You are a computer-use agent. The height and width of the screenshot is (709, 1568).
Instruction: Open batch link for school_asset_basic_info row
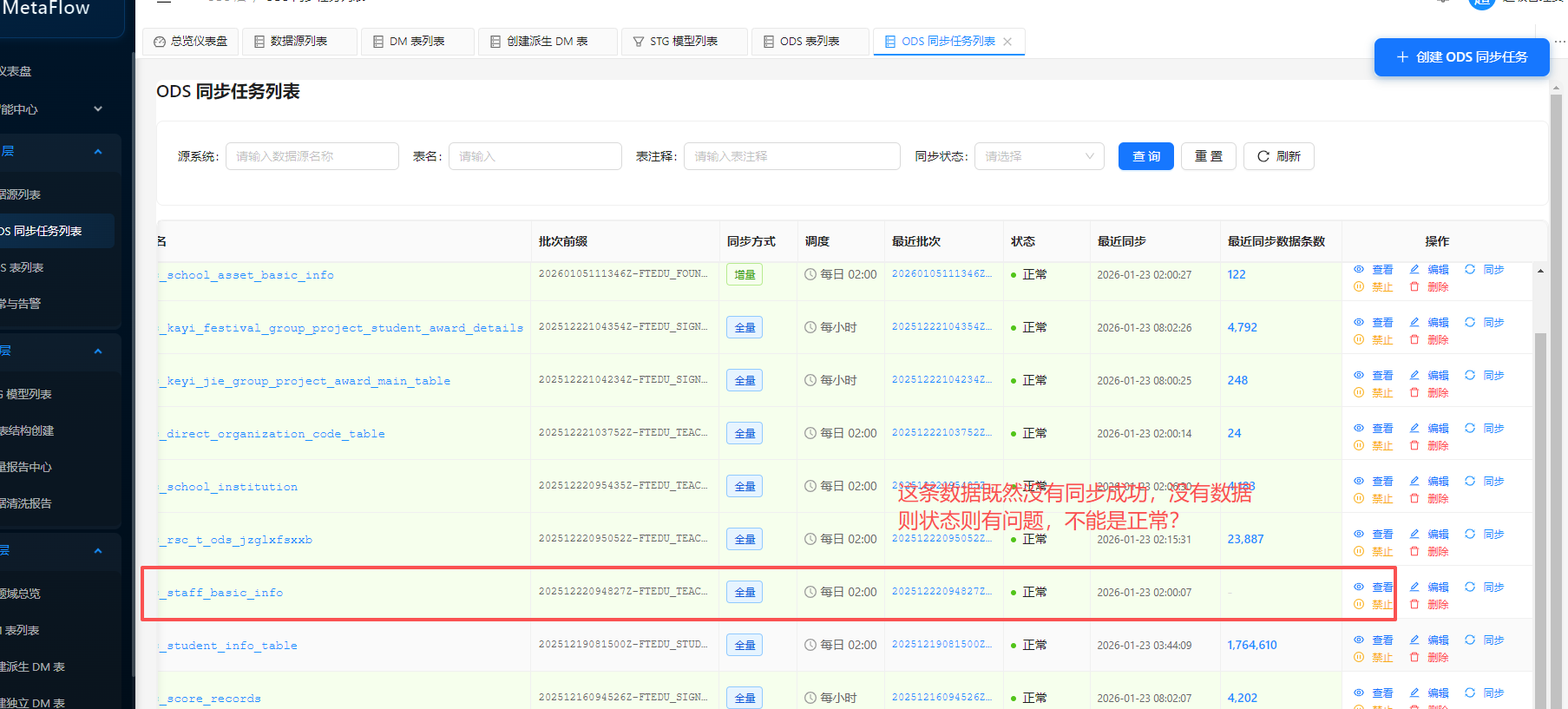tap(941, 274)
